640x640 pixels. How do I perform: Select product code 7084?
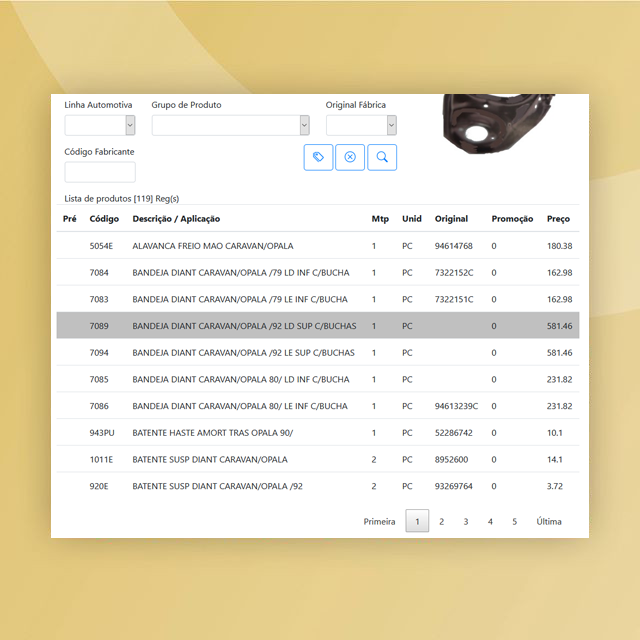tap(99, 272)
